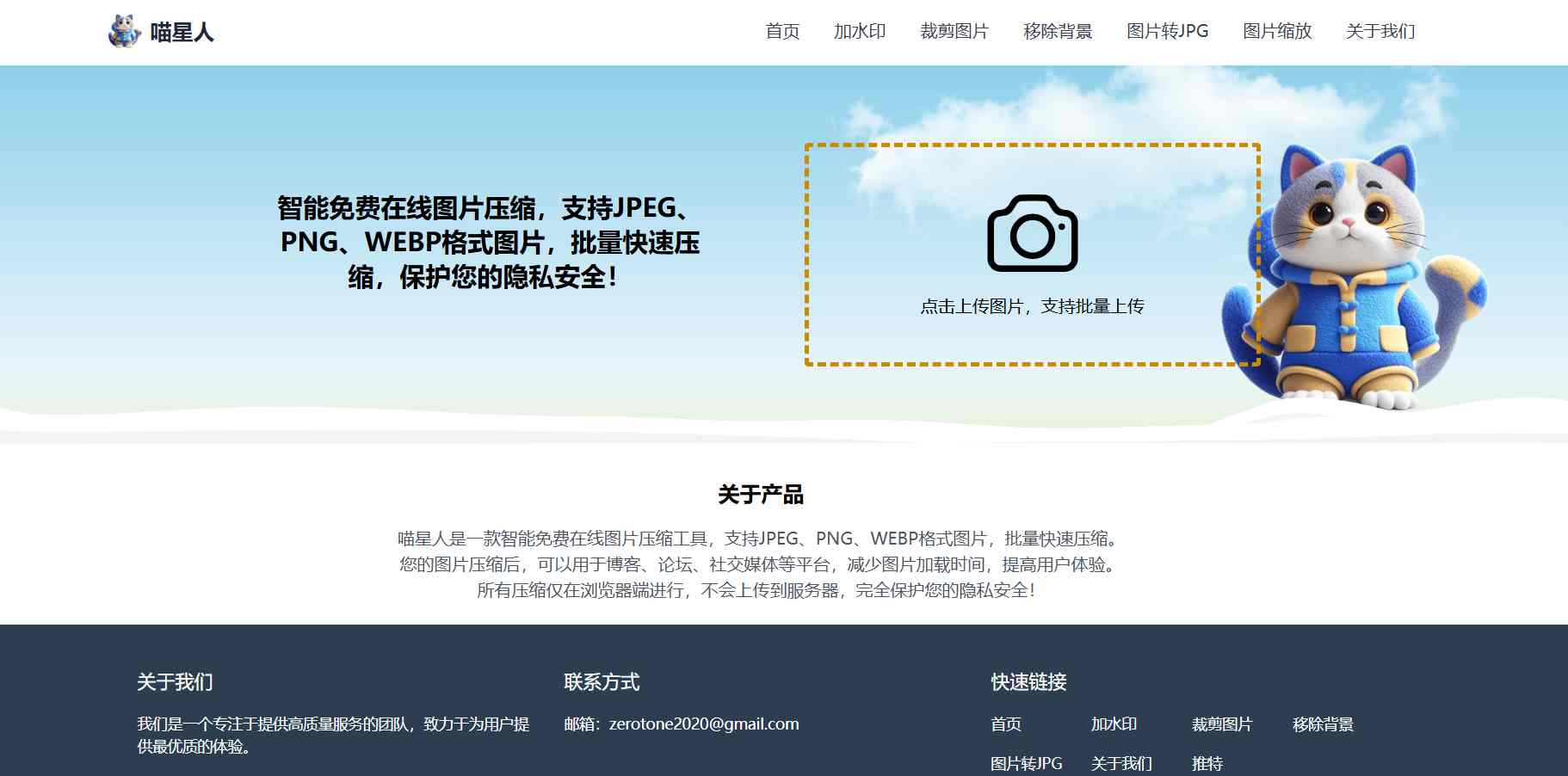1568x776 pixels.
Task: Open footer quick link 裁剪图片
Action: pos(1221,724)
